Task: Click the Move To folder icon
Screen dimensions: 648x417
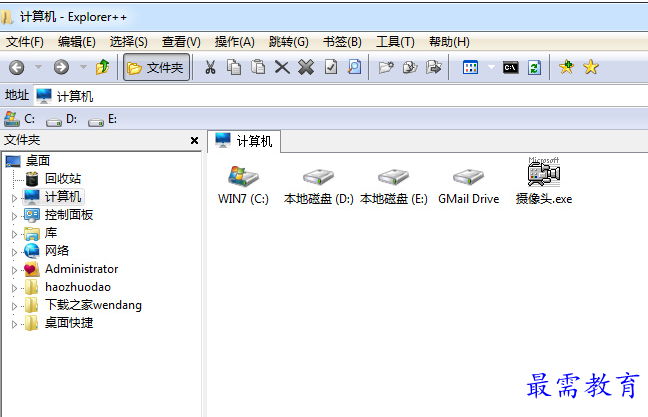Action: [434, 67]
